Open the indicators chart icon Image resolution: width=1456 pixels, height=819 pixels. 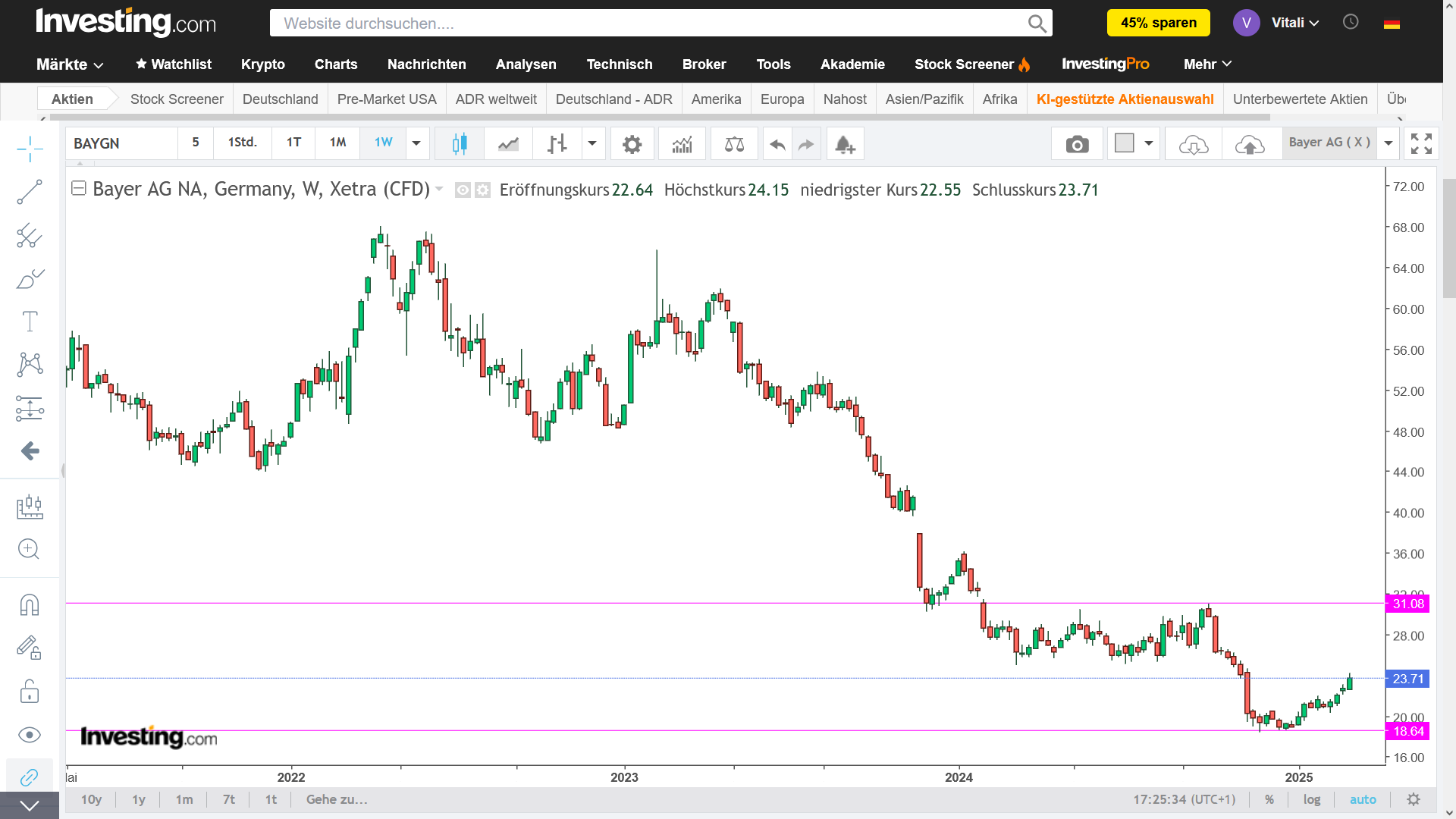pos(682,144)
